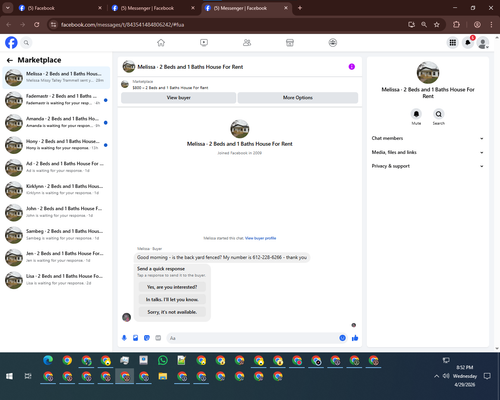Go to Home feed icon
Image resolution: width=500 pixels, height=400 pixels.
click(161, 43)
